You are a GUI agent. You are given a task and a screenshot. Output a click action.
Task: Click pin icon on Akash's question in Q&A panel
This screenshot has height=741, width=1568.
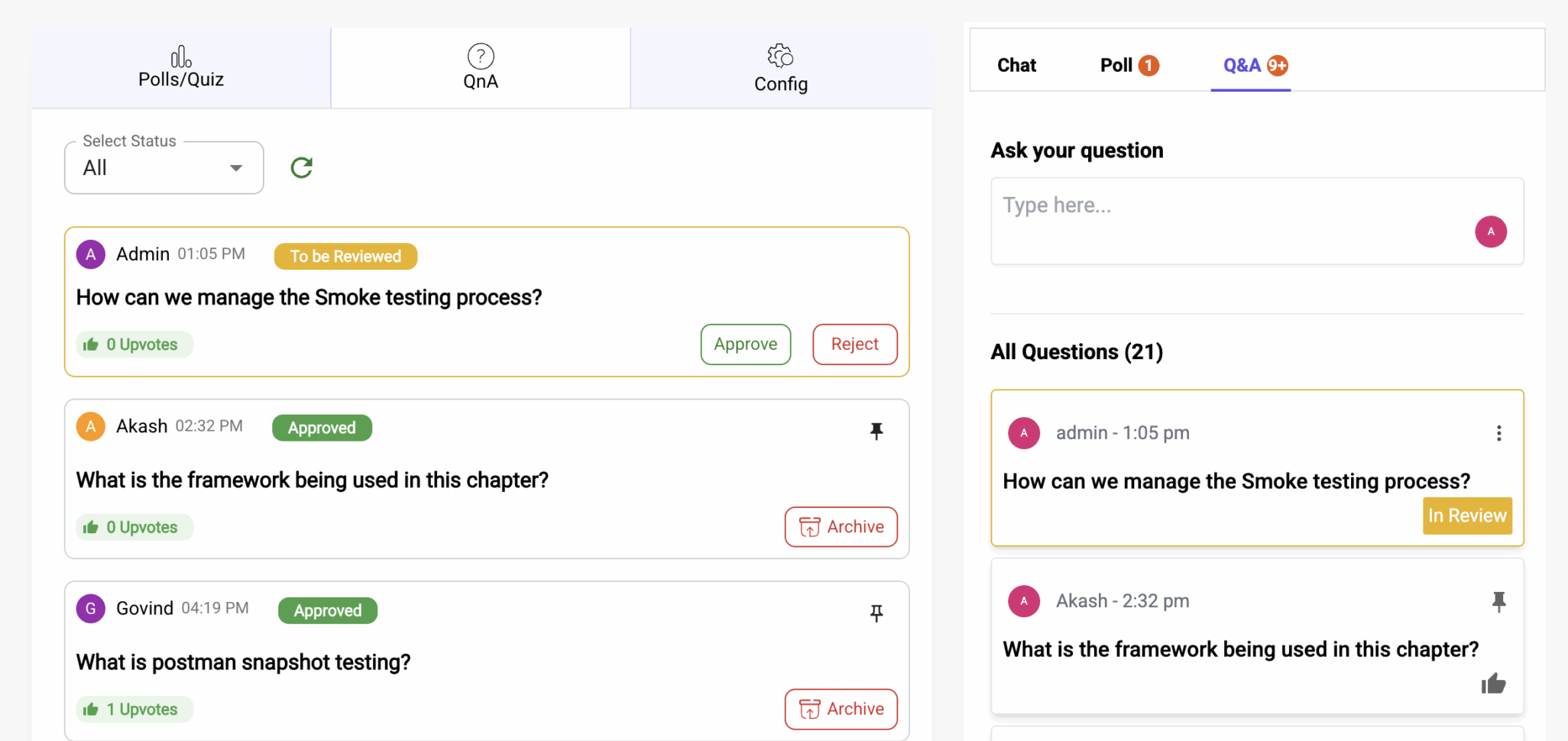1498,602
